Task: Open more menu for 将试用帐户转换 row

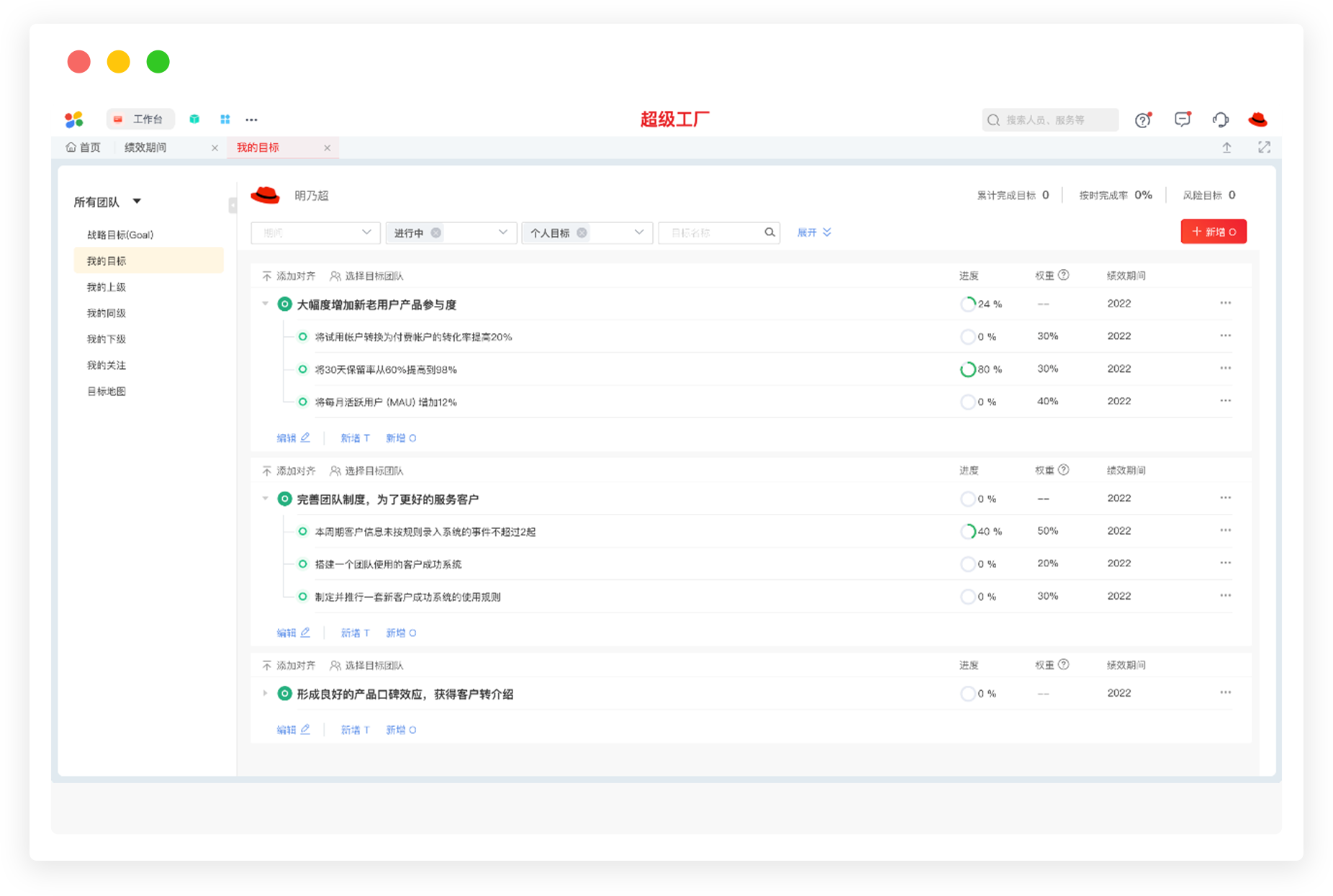Action: 1225,336
